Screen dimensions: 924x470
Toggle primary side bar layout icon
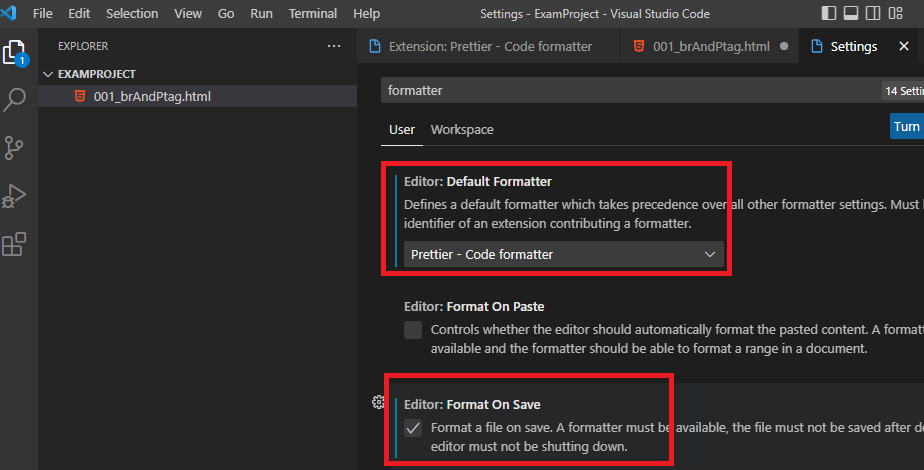829,13
